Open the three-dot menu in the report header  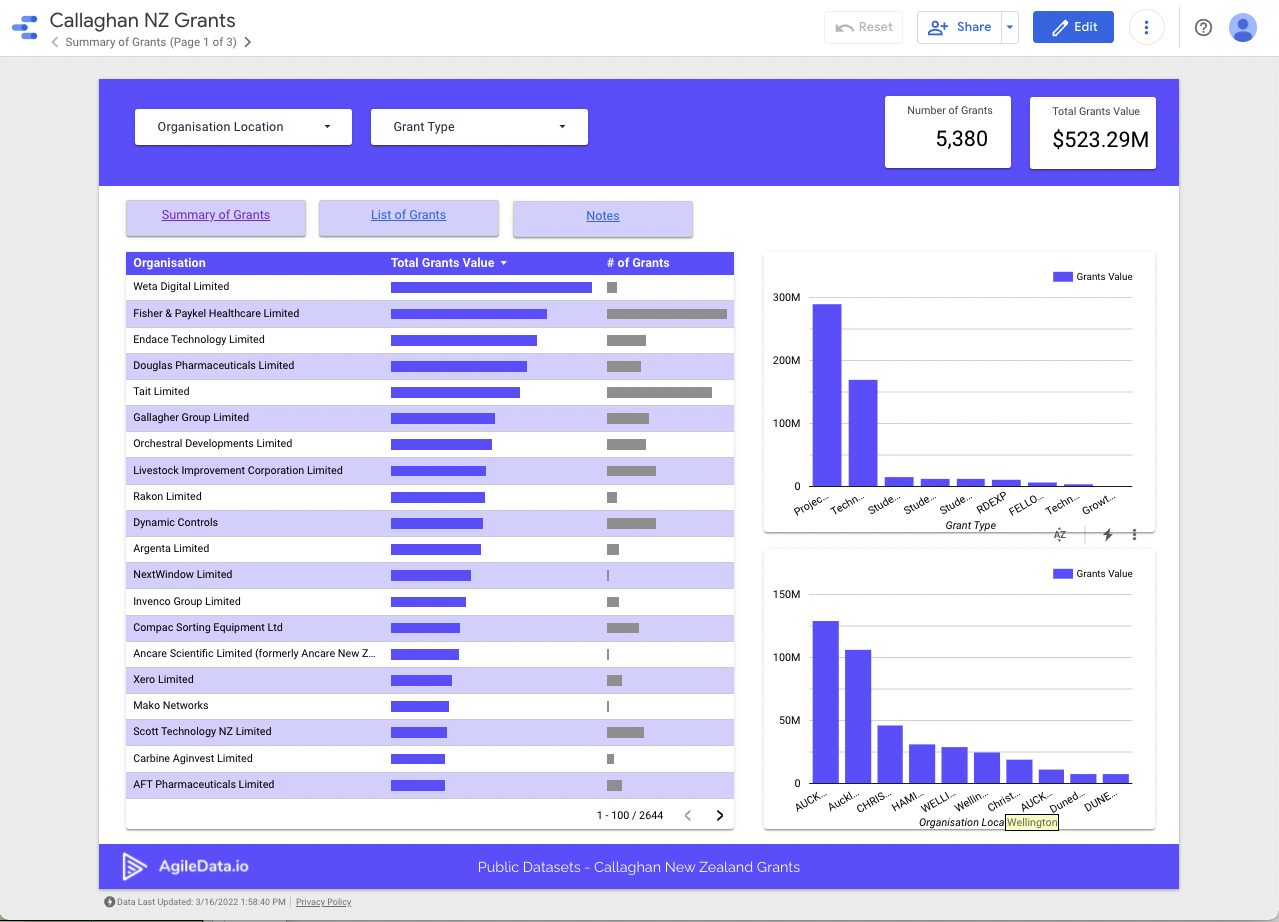pyautogui.click(x=1146, y=27)
